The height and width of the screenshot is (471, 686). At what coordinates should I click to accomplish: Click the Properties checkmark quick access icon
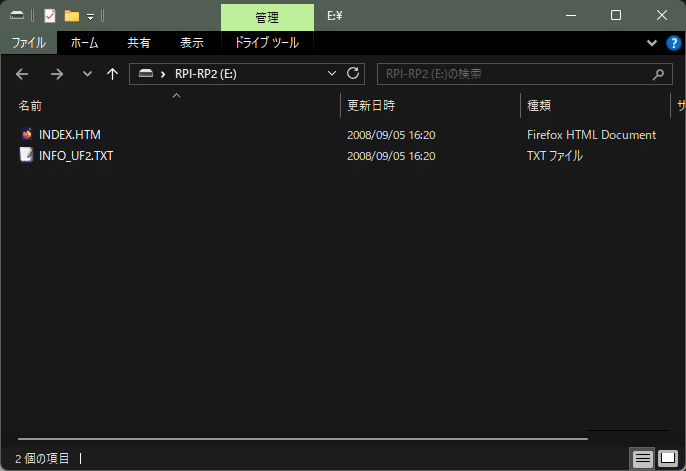[50, 16]
